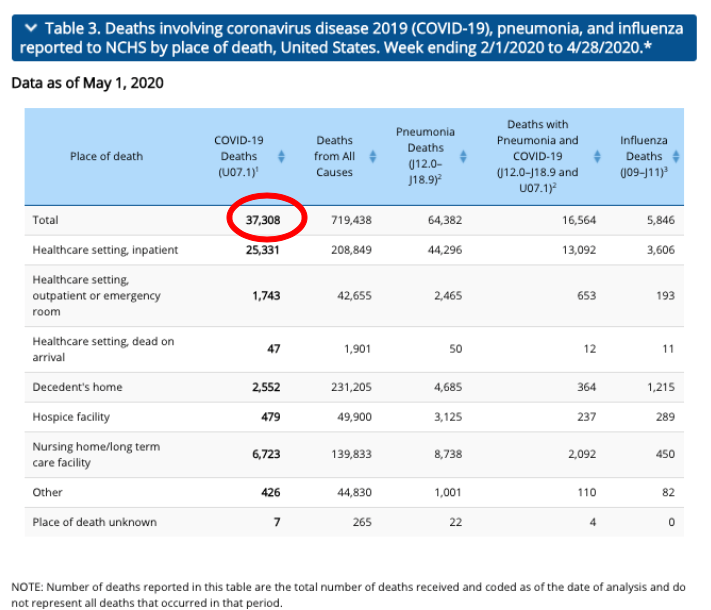Select dead on arrival pneumonia deaths 50

tap(456, 349)
